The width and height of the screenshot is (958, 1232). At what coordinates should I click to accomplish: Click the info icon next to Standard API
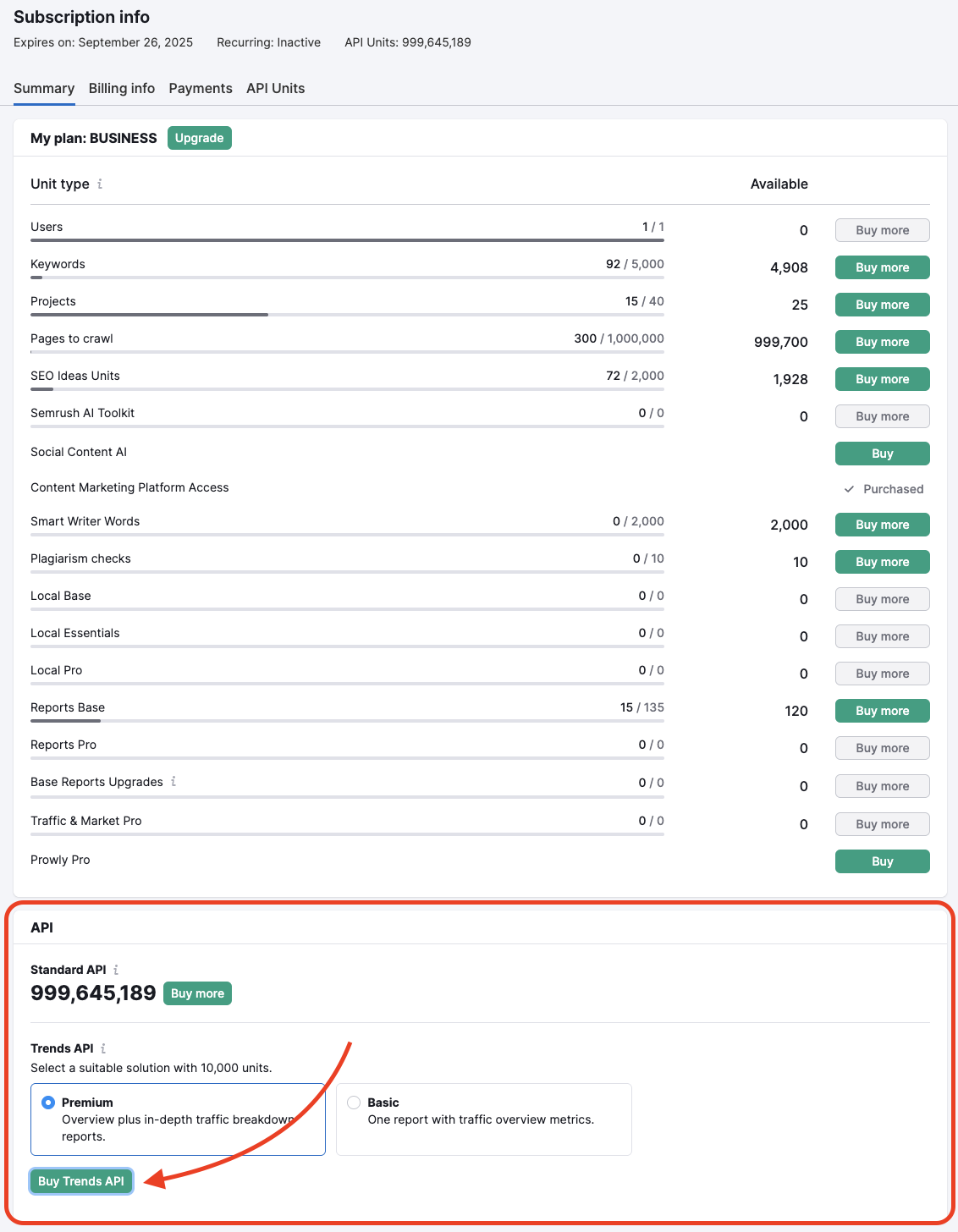coord(115,970)
